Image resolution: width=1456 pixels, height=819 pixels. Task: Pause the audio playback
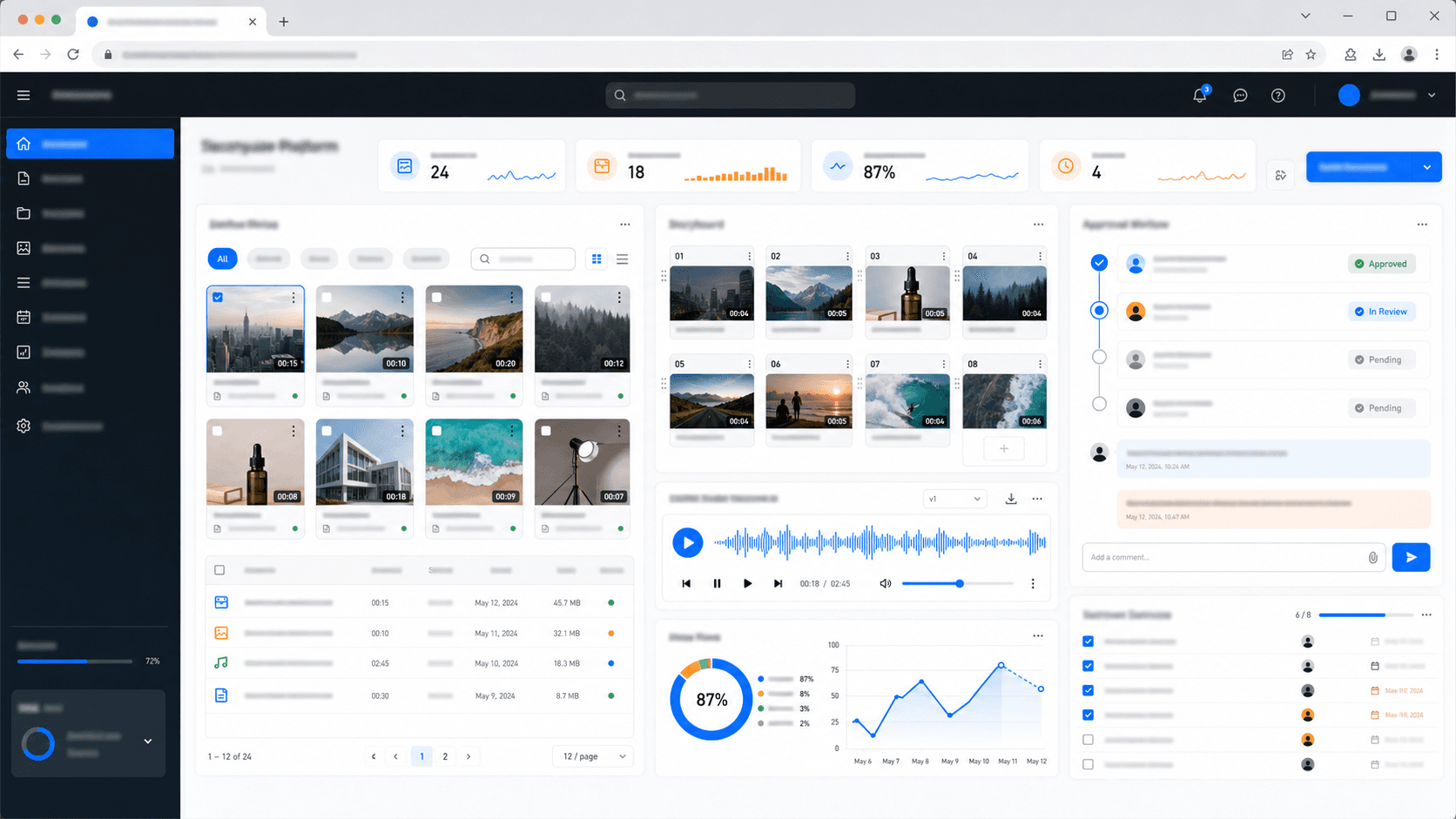[x=717, y=584]
